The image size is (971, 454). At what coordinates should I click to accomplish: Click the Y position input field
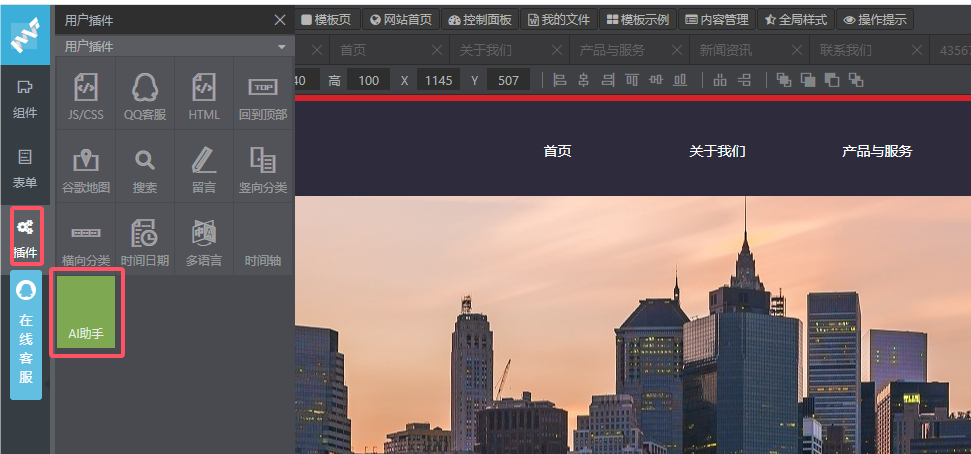pos(508,80)
